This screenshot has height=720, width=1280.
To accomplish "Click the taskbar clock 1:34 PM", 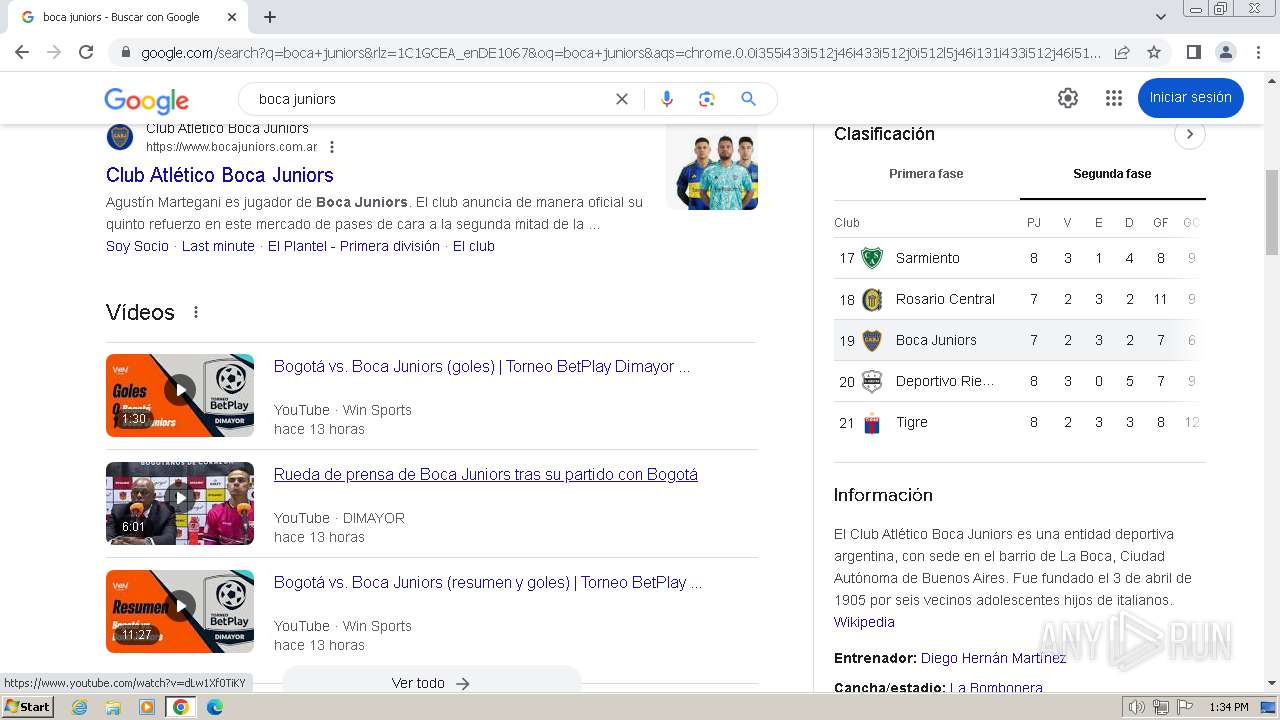I will coord(1228,707).
